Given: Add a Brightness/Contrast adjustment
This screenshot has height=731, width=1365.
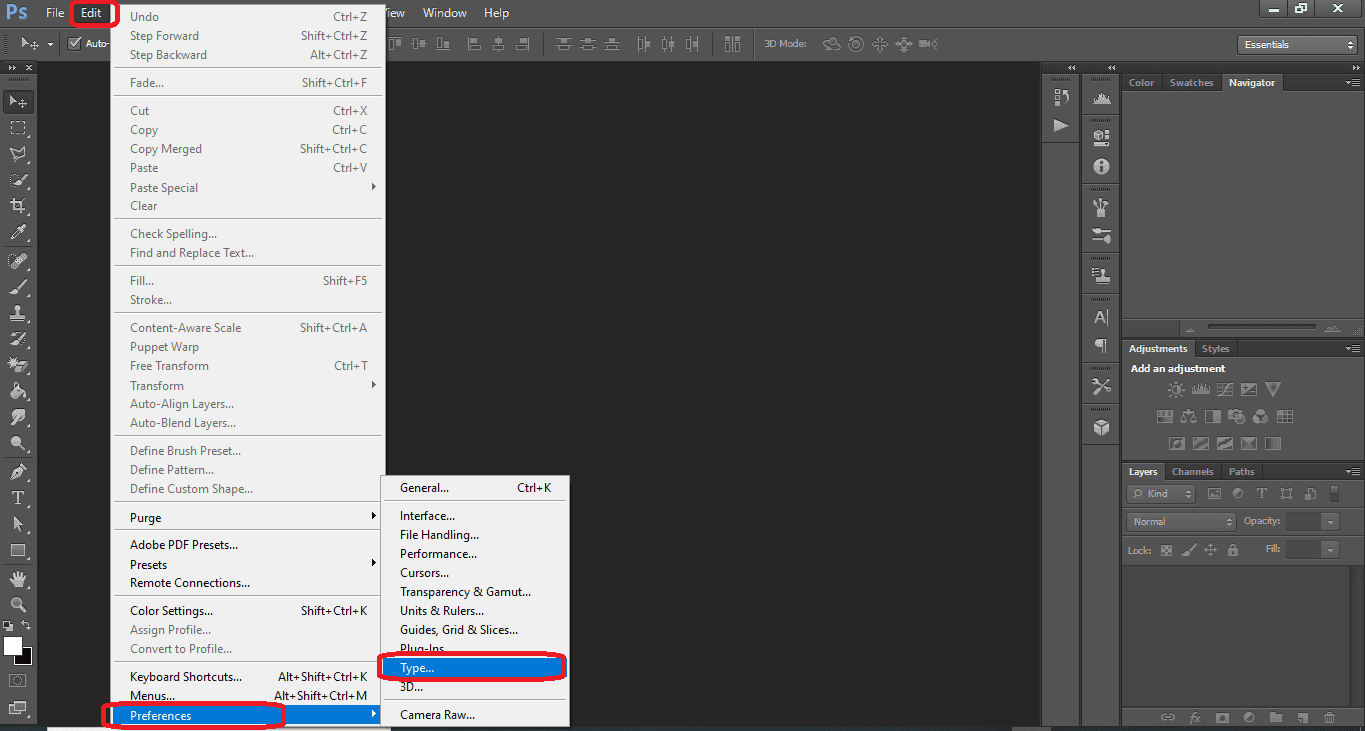Looking at the screenshot, I should pos(1176,390).
